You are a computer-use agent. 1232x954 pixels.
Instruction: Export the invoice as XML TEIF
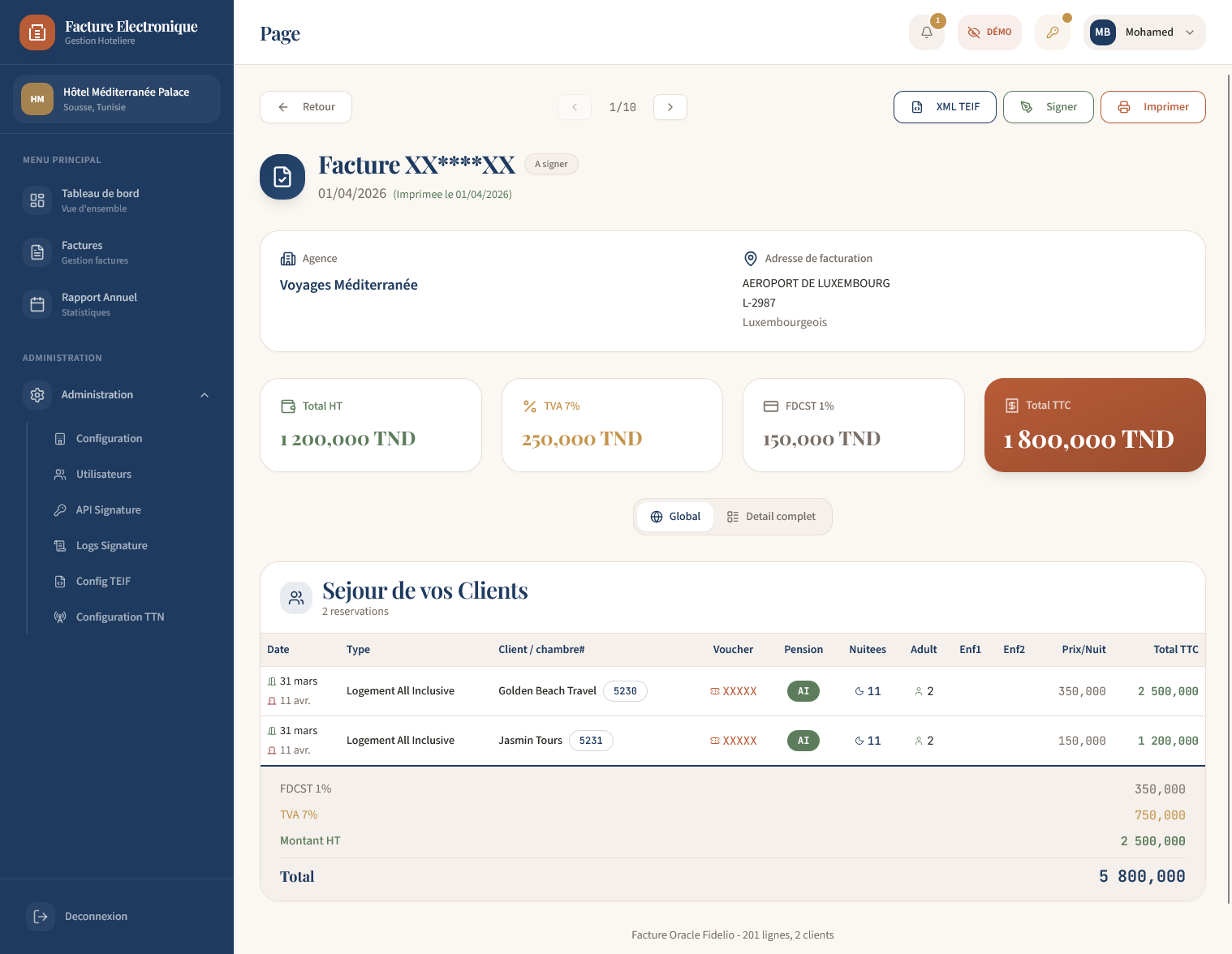[x=945, y=107]
